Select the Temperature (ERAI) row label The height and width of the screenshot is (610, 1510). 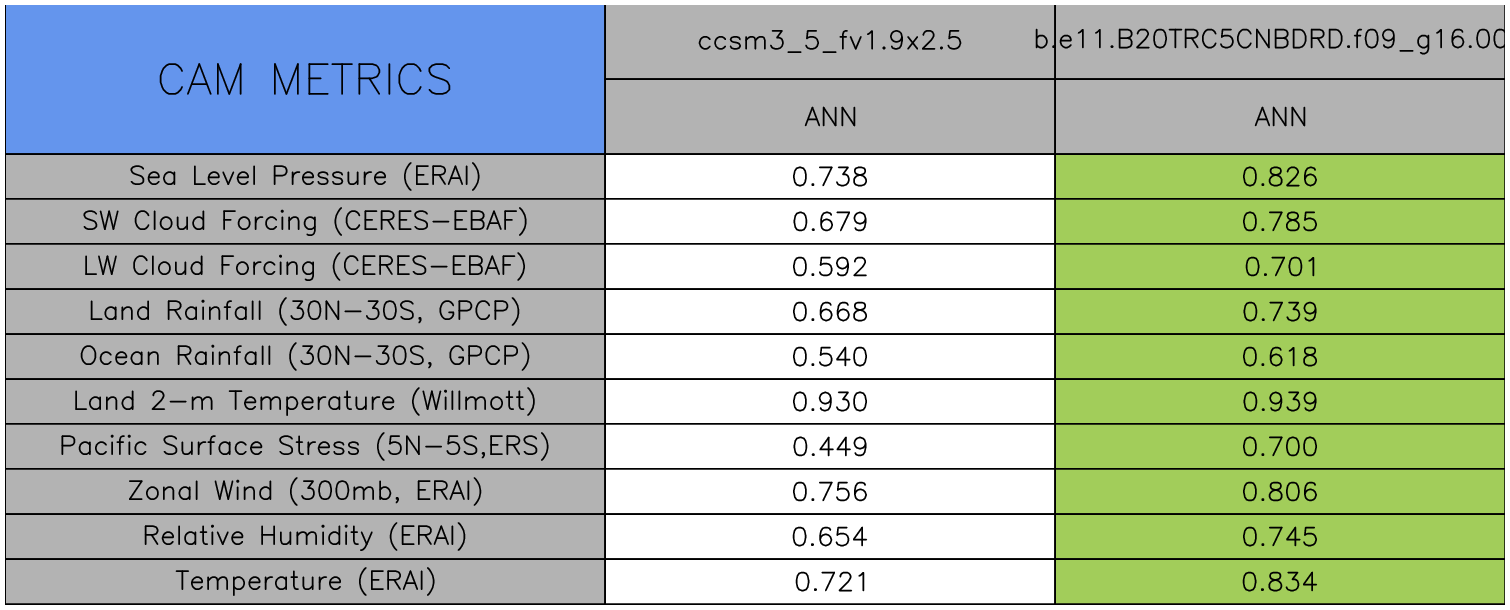pyautogui.click(x=305, y=582)
